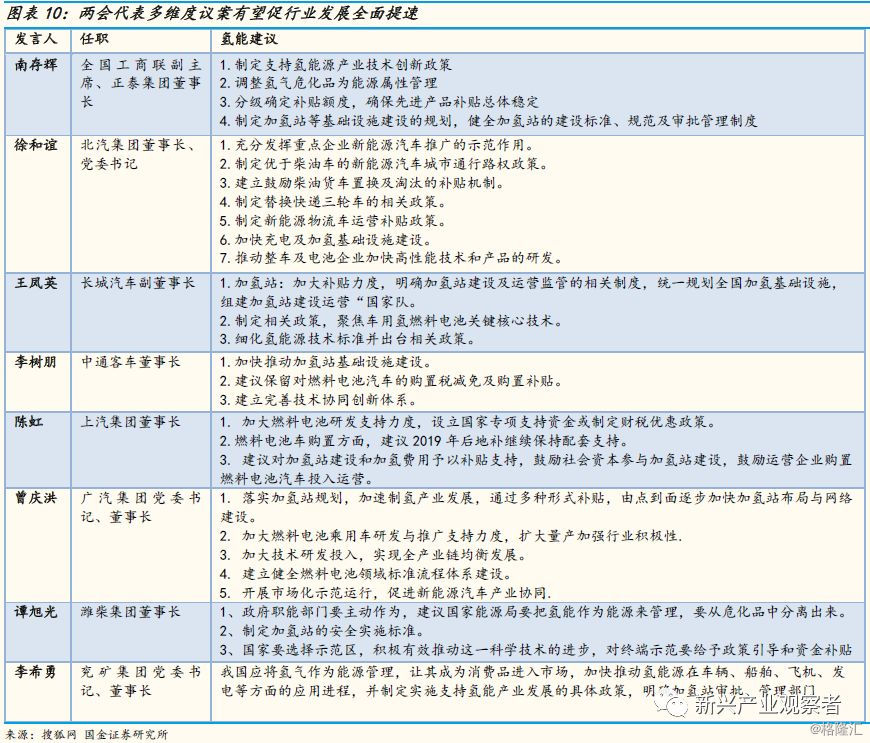The image size is (870, 743).
Task: Click the line '3. 分级确定补贴额度'
Action: pyautogui.click(x=379, y=102)
